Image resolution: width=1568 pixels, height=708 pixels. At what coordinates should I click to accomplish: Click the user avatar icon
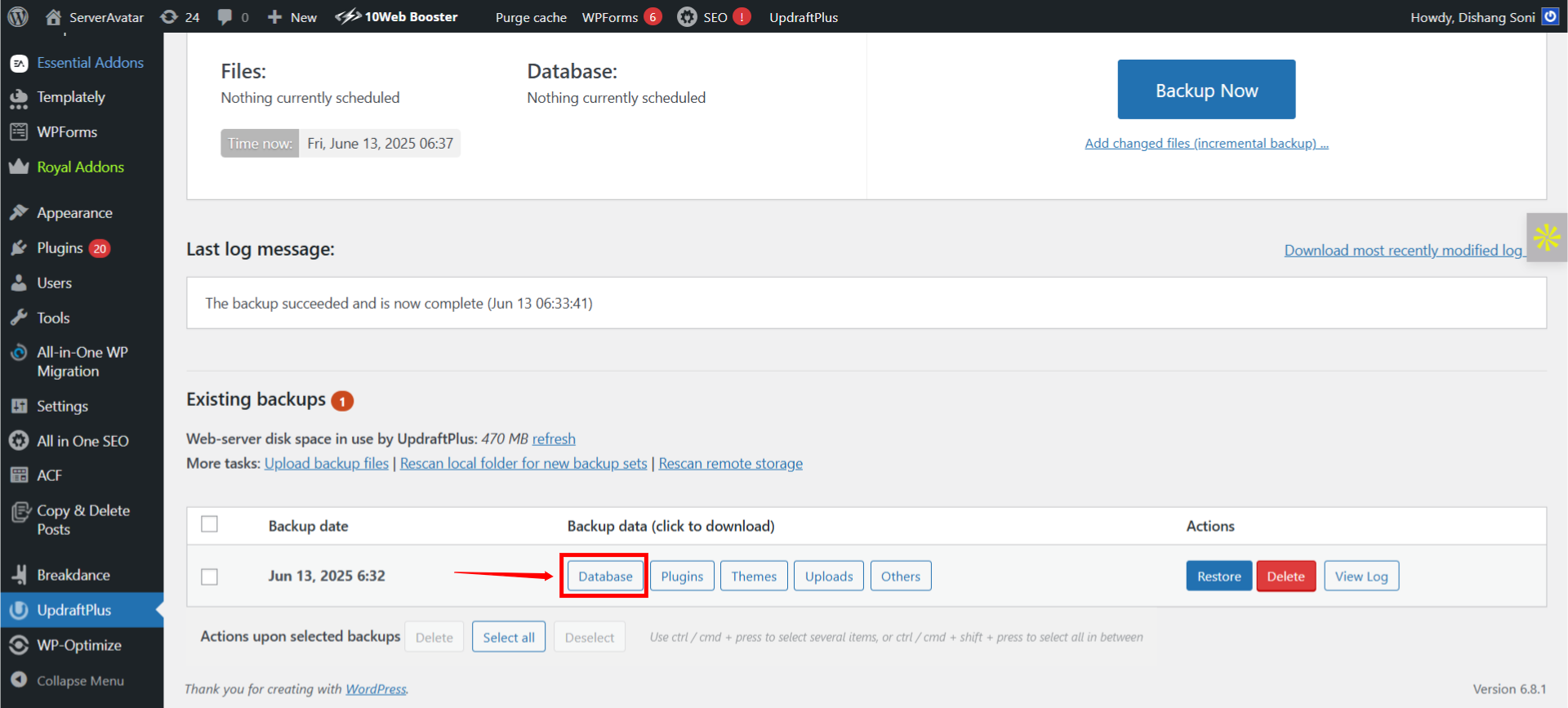tap(1550, 16)
